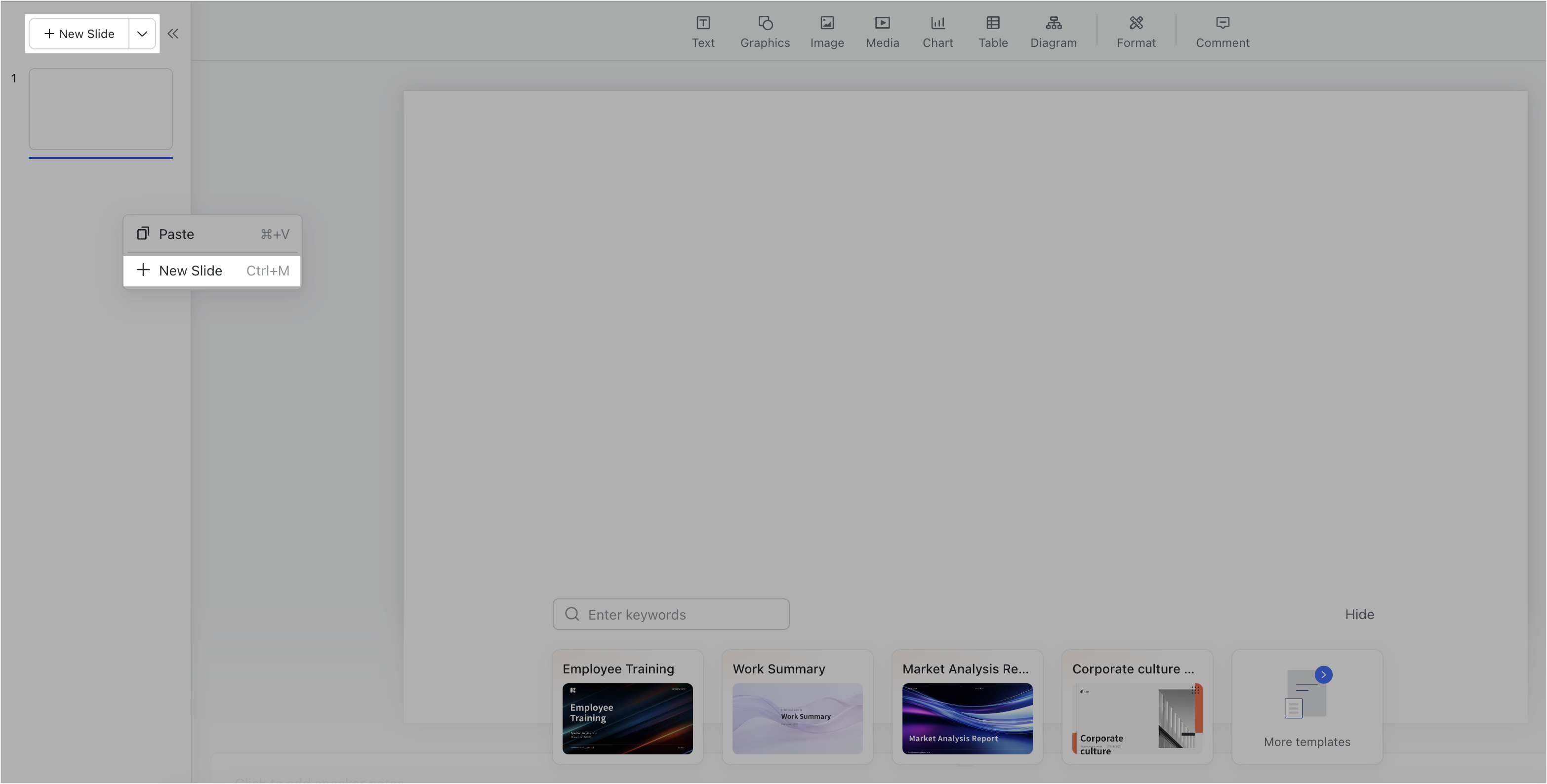The image size is (1547, 784).
Task: Insert an Image from toolbar
Action: pos(827,33)
